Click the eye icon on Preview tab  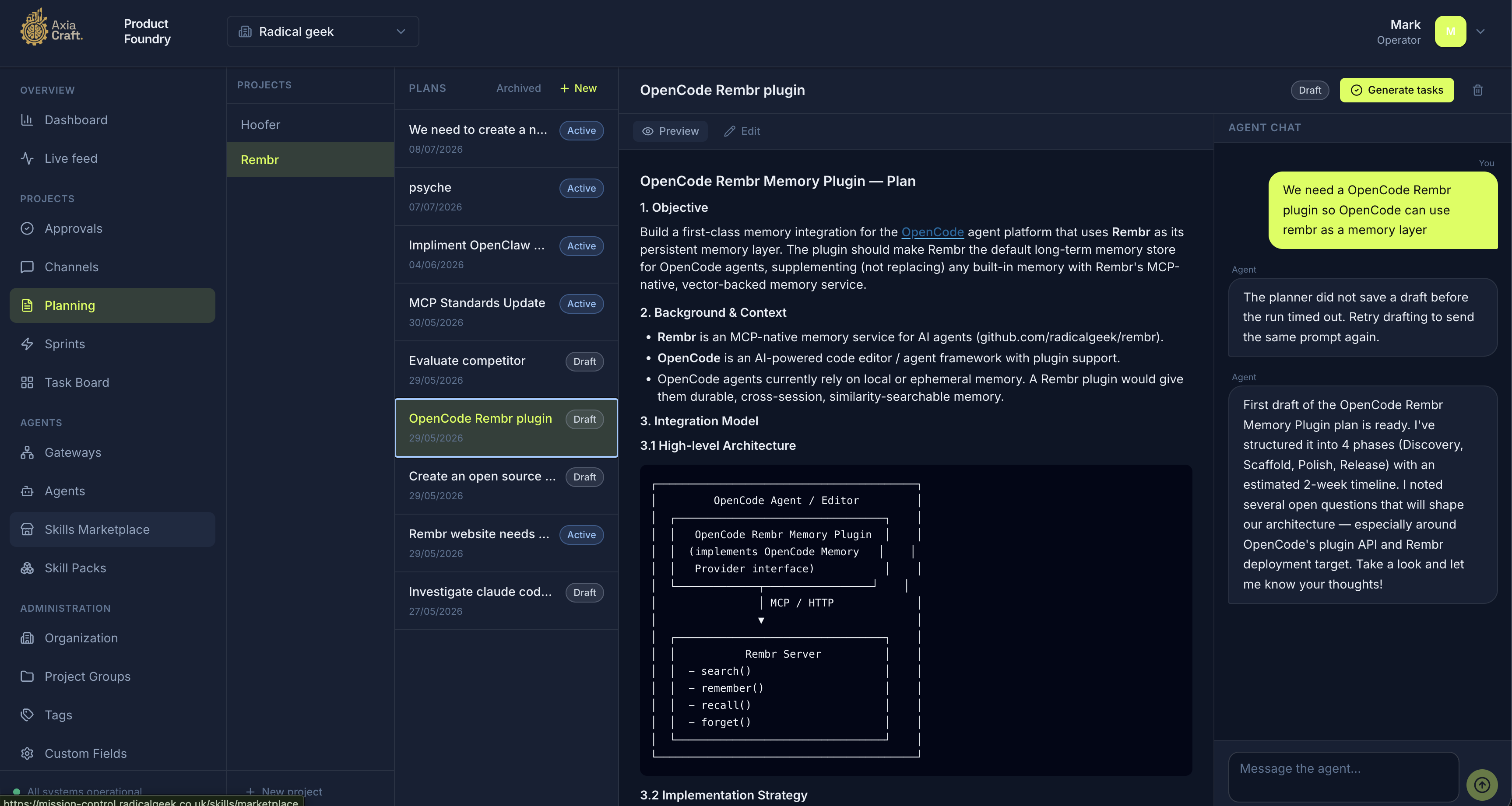point(647,131)
